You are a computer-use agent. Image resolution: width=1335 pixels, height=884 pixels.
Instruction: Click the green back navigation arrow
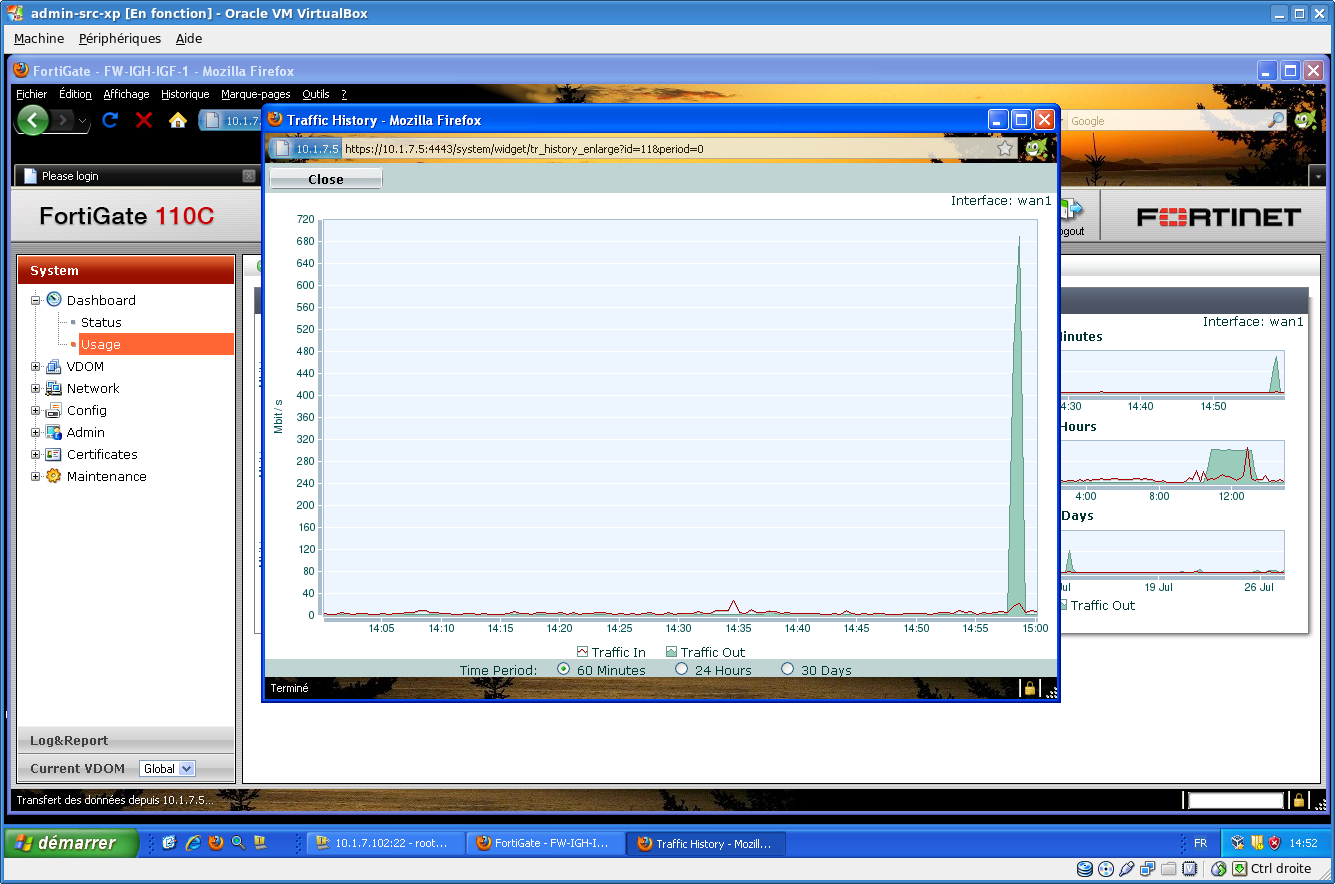coord(33,121)
